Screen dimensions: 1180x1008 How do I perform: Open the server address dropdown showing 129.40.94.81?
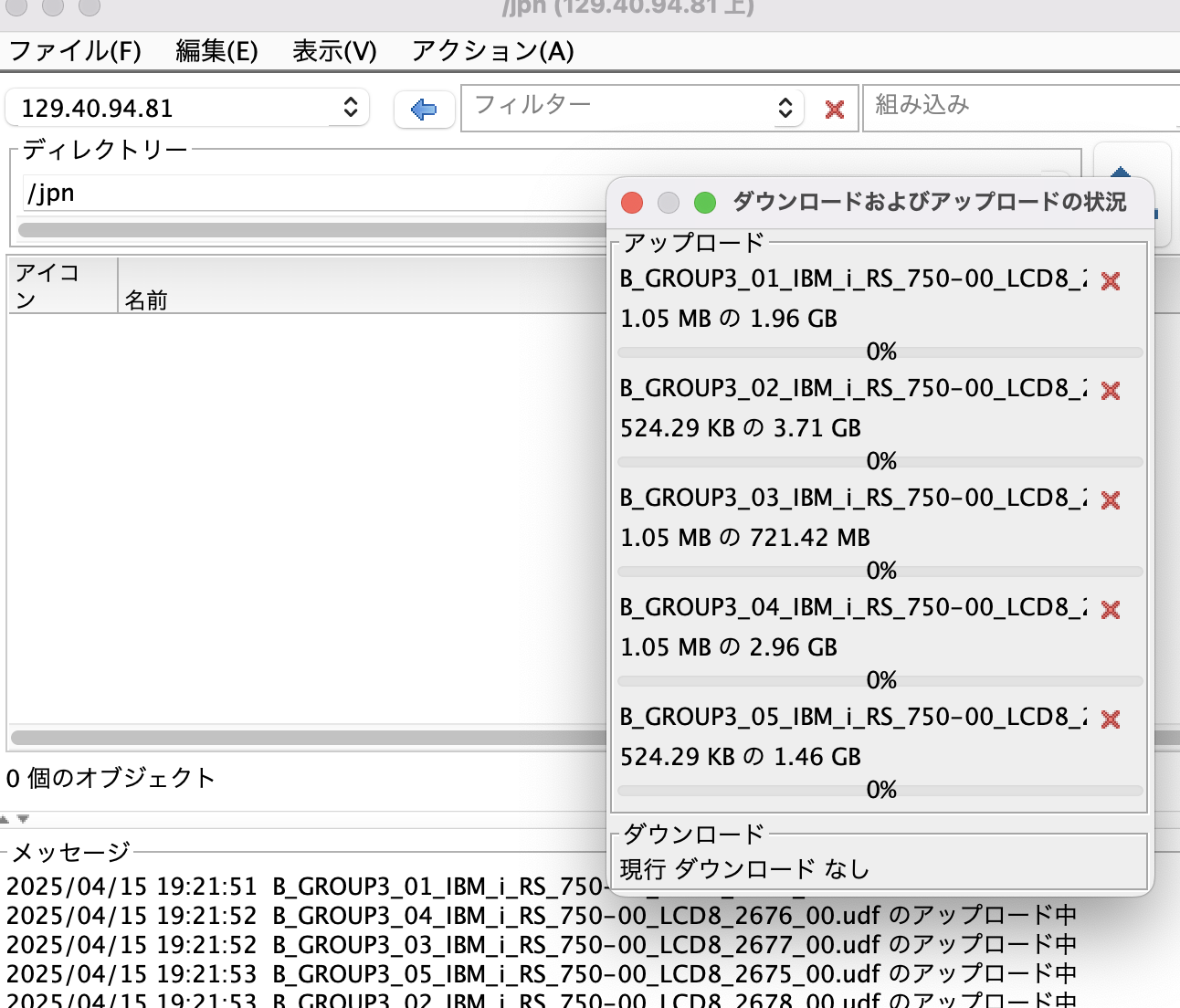pos(350,108)
